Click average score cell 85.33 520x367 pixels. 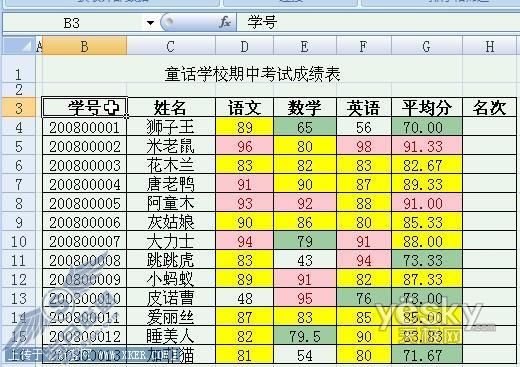coord(427,222)
